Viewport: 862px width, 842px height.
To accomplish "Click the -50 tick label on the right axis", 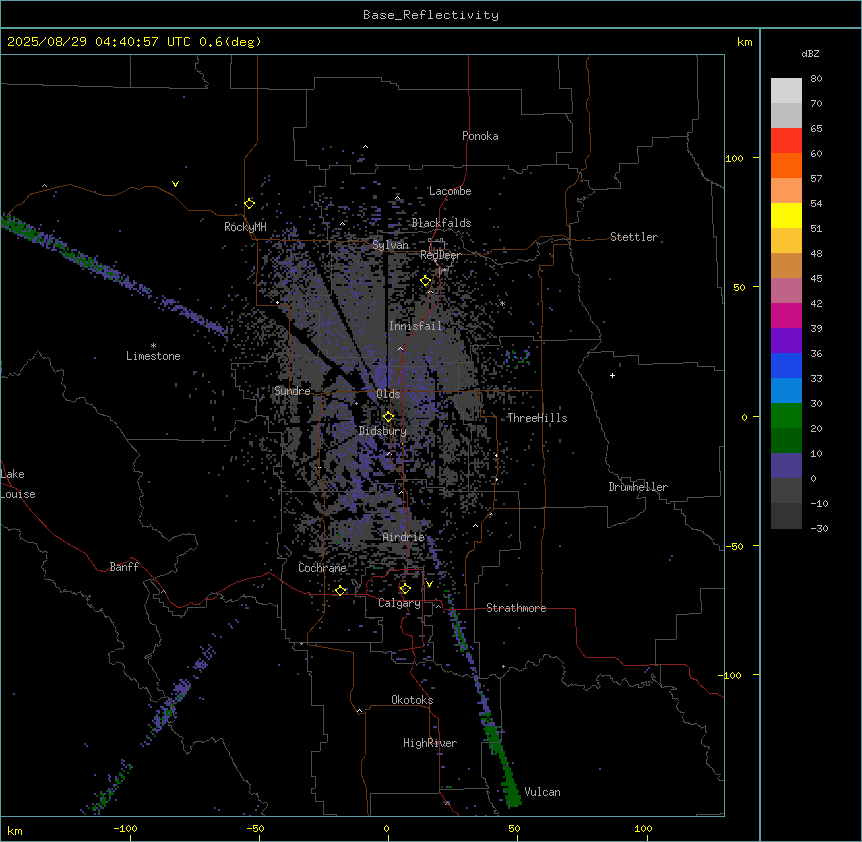I will tap(734, 546).
